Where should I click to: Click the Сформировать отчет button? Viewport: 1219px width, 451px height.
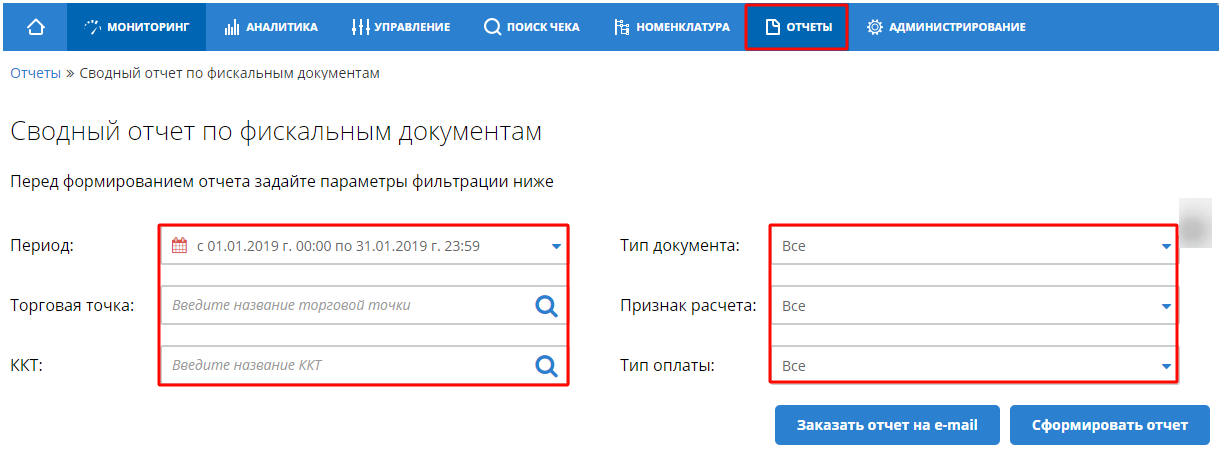(x=1110, y=425)
